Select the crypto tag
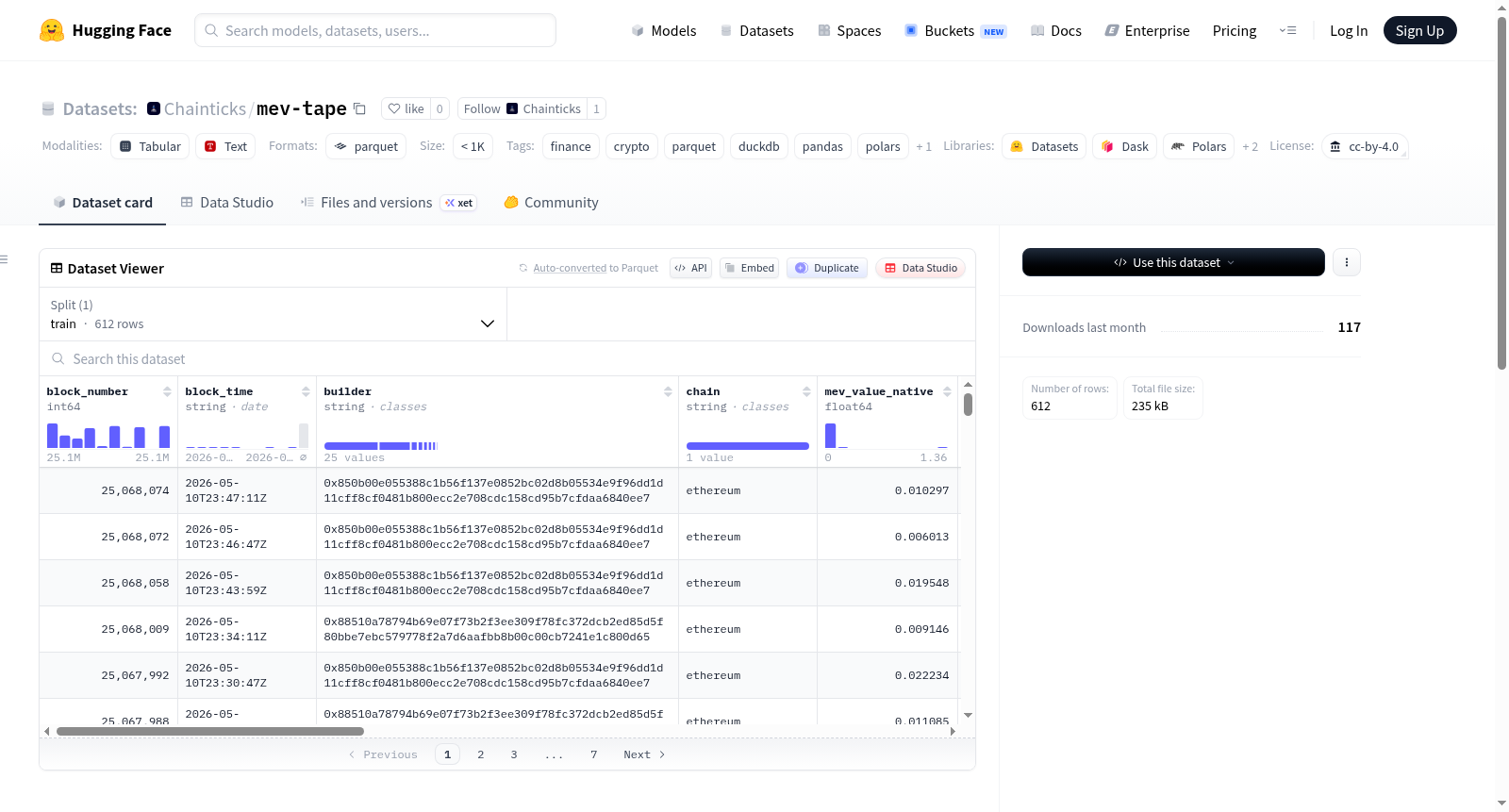This screenshot has width=1509, height=812. [x=631, y=146]
